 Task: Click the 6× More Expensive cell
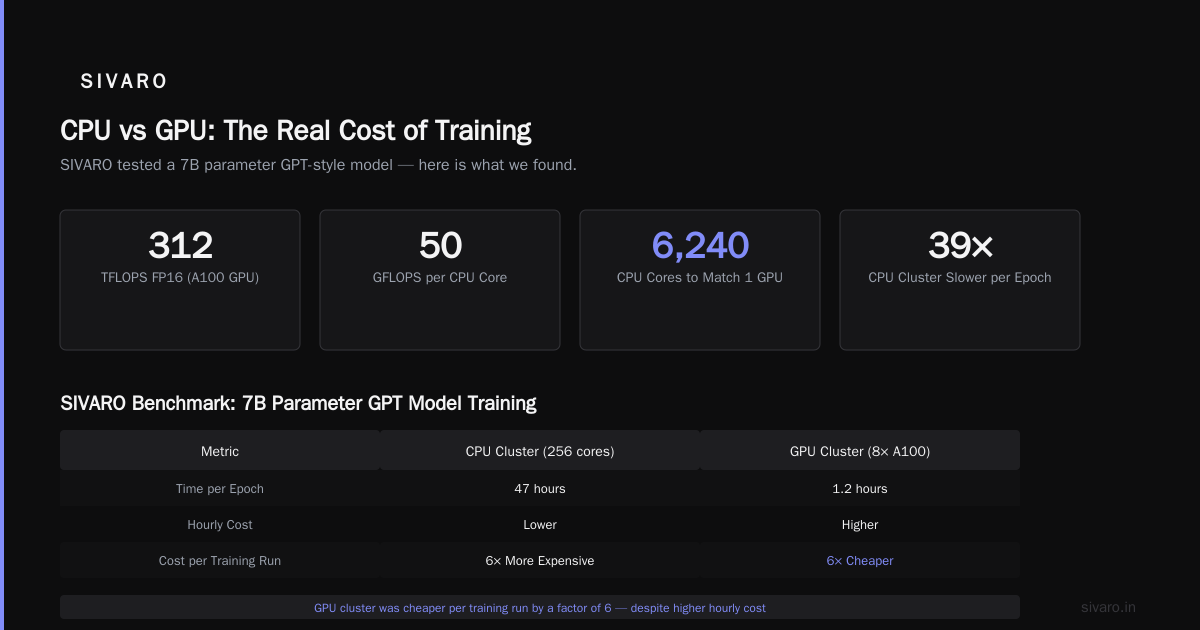540,561
